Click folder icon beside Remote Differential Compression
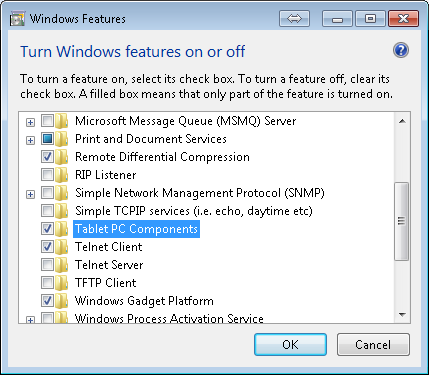 (62, 157)
